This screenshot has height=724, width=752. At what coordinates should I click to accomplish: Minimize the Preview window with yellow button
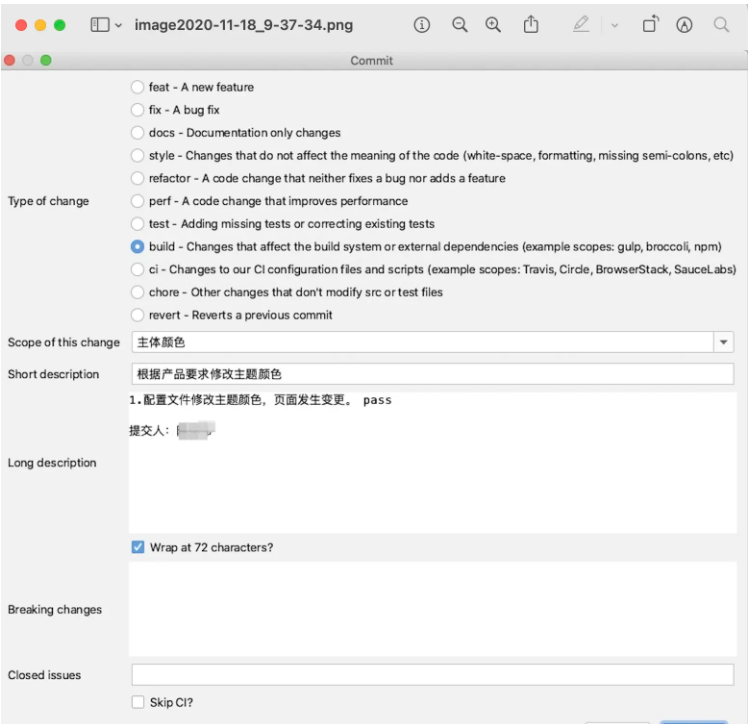(40, 25)
